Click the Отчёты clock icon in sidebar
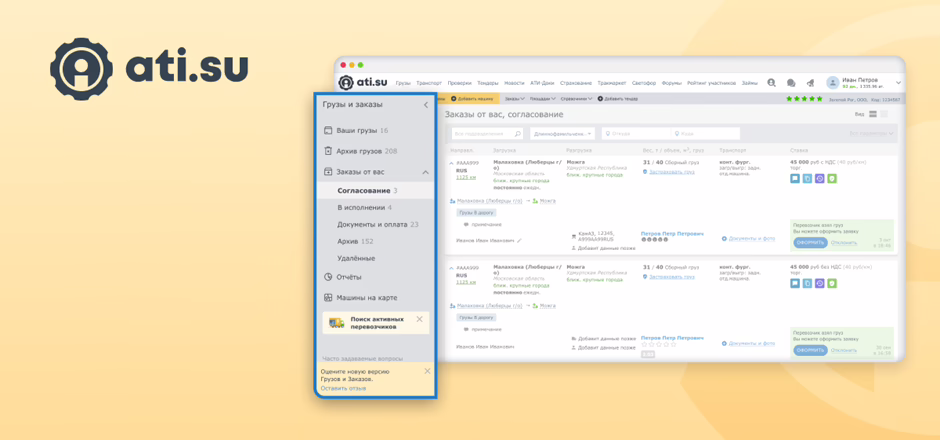The image size is (940, 440). [328, 277]
